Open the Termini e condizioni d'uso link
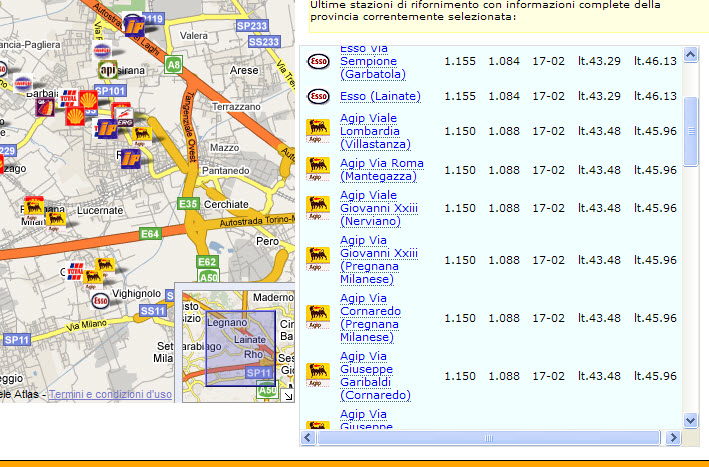This screenshot has height=467, width=709. 110,394
